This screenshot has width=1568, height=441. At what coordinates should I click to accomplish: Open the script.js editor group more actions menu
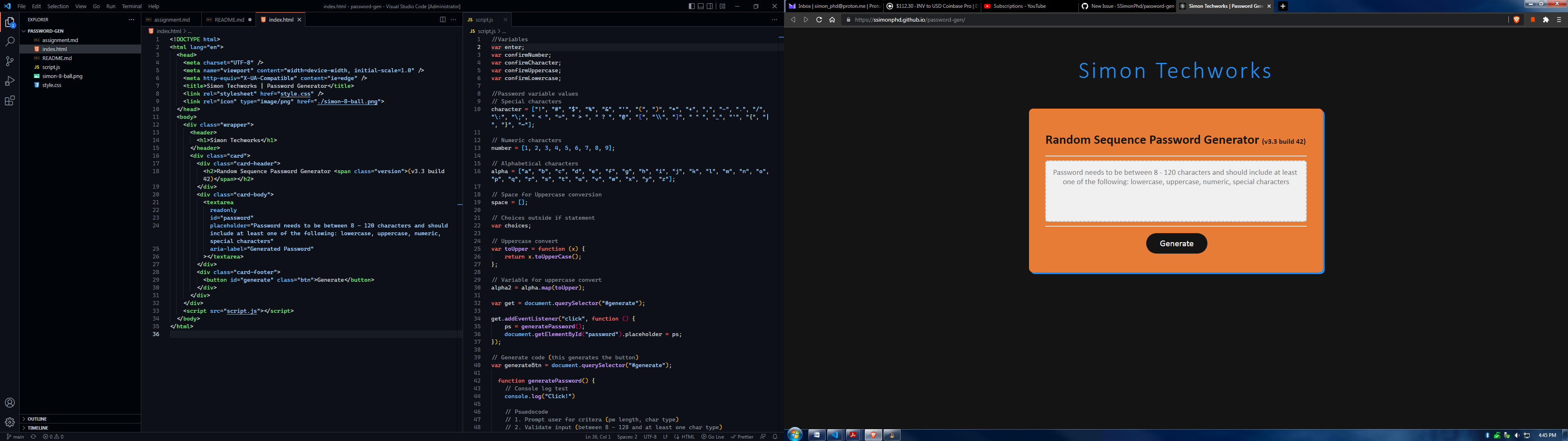tap(774, 20)
